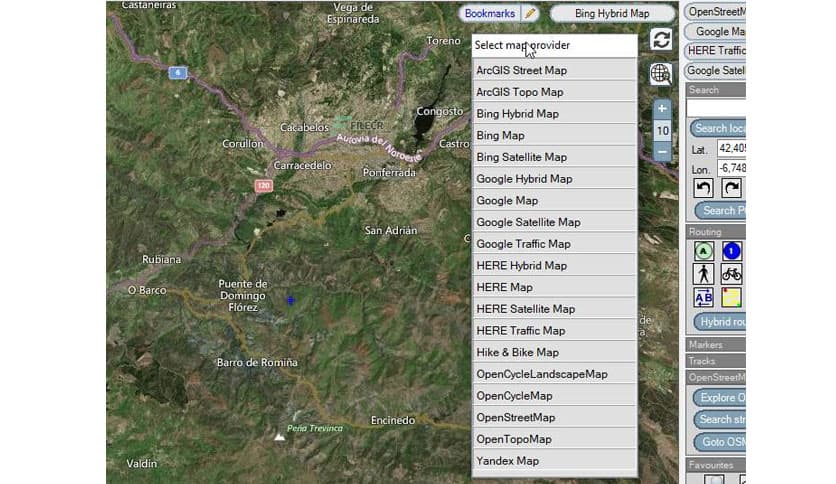Click the HERE Traffic quick button in sidebar
This screenshot has width=836, height=484.
715,51
